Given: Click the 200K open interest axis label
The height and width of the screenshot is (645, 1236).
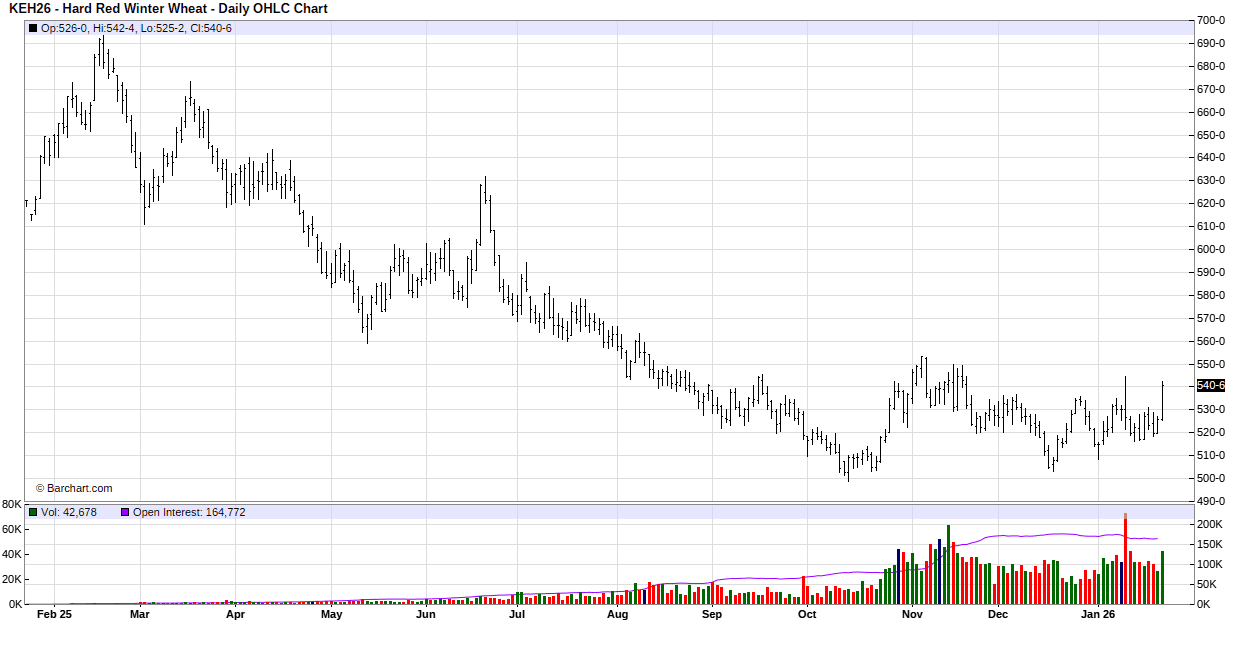Looking at the screenshot, I should pos(1210,524).
